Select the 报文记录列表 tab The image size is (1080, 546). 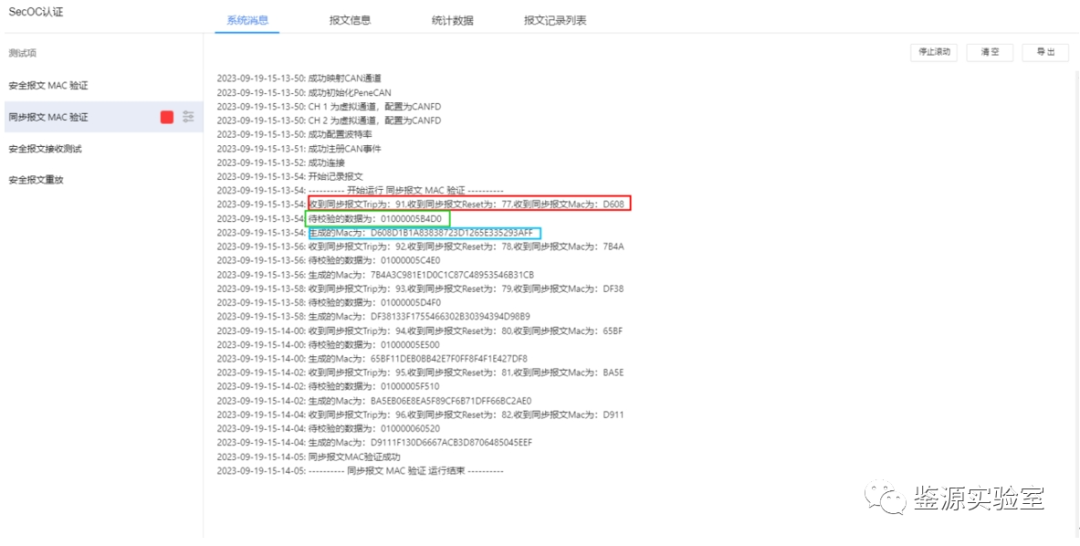(x=555, y=20)
